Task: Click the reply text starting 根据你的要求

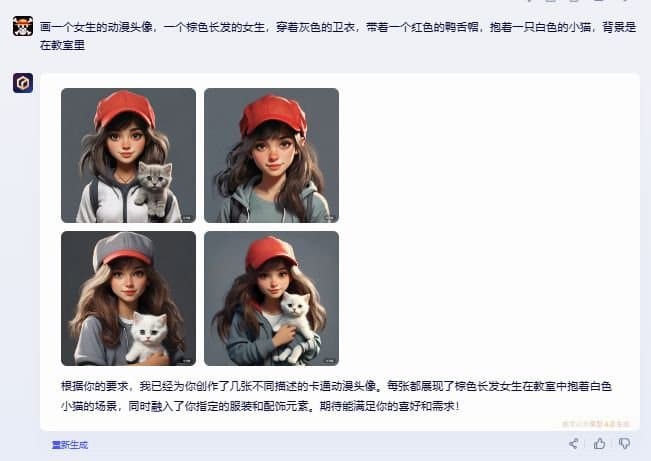Action: point(336,386)
